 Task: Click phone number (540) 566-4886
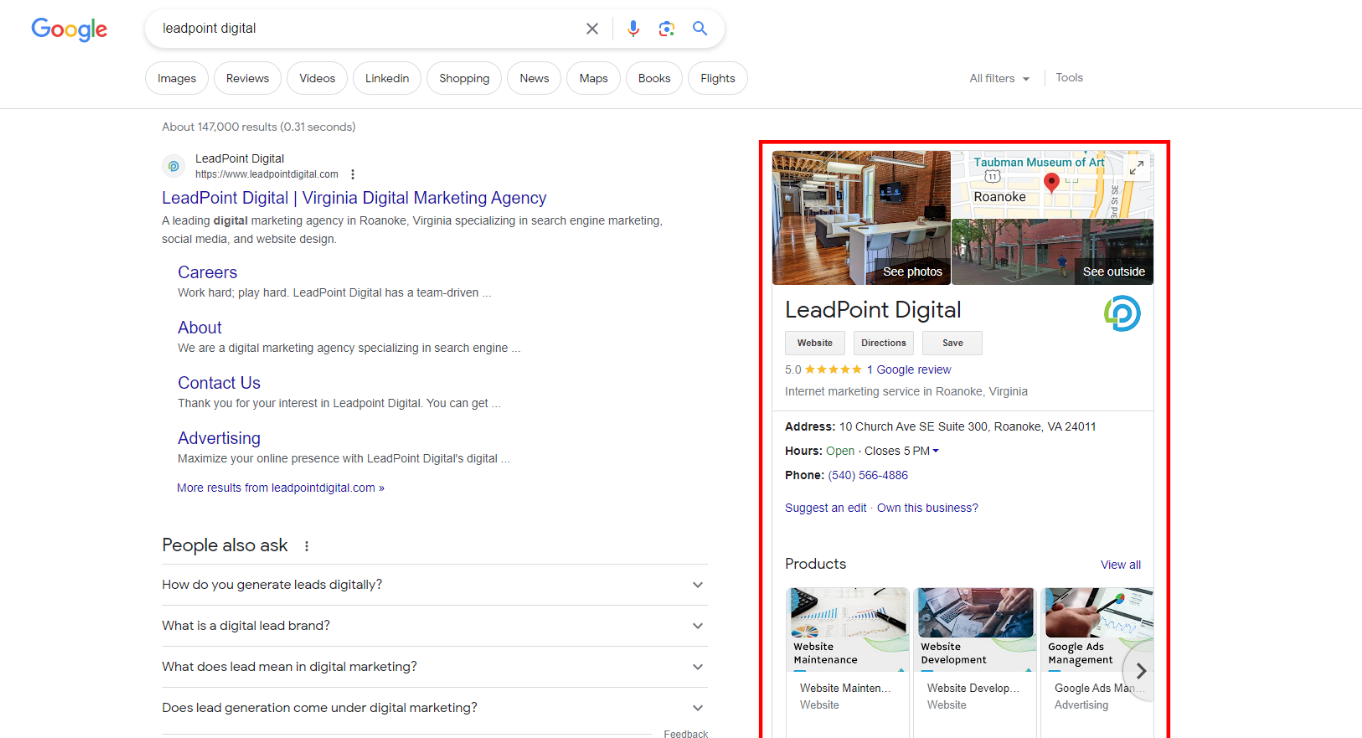coord(868,476)
